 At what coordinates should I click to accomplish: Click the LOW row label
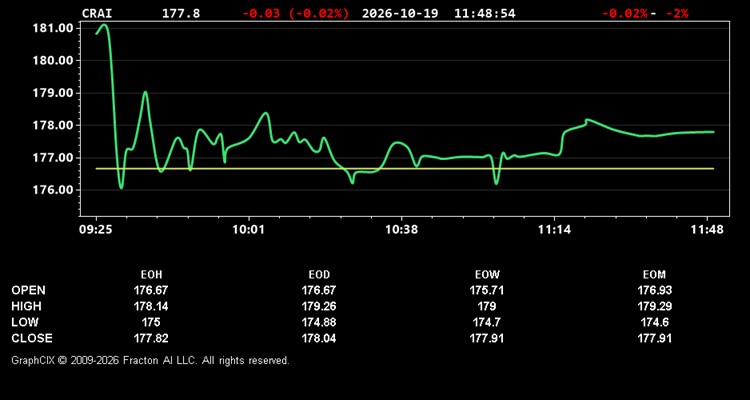(25, 322)
